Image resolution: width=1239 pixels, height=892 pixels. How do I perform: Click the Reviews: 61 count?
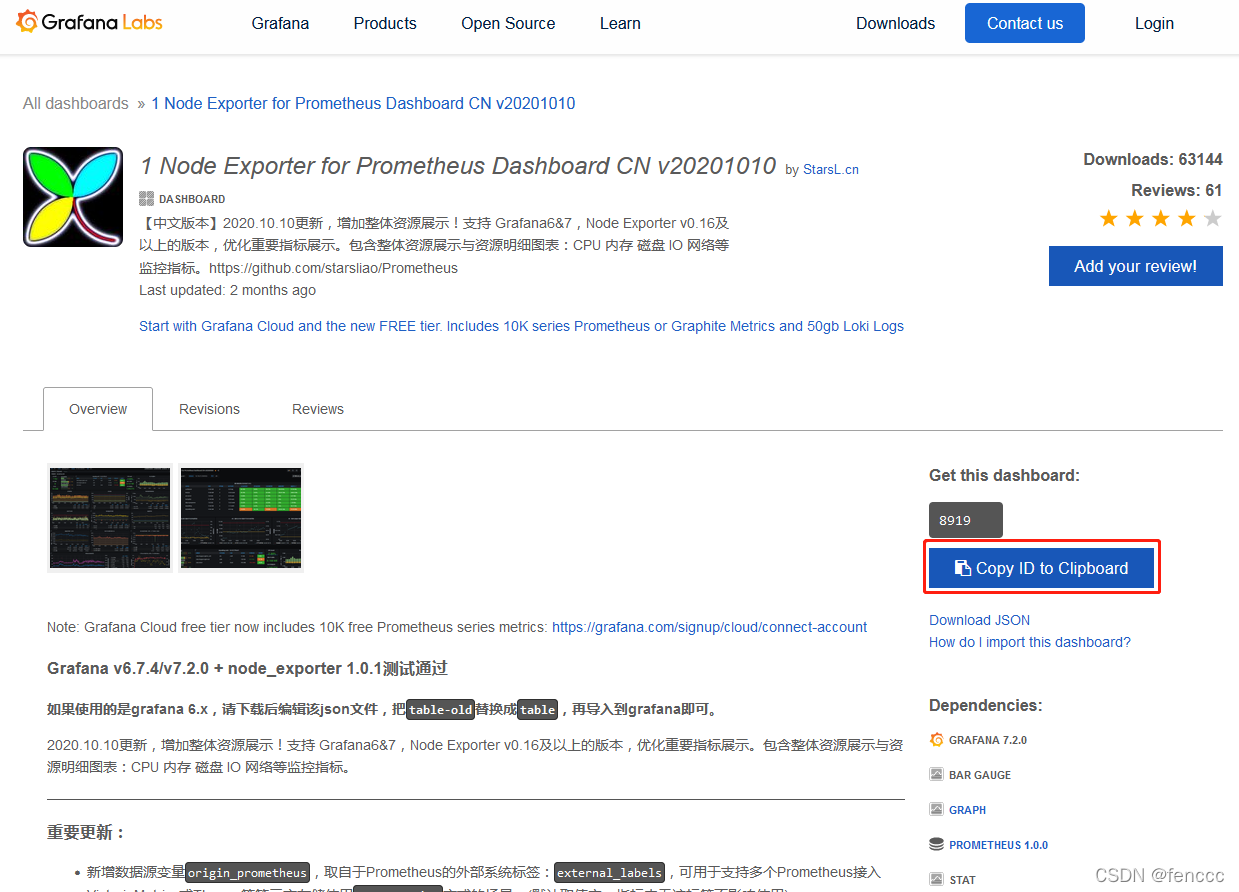[1177, 190]
